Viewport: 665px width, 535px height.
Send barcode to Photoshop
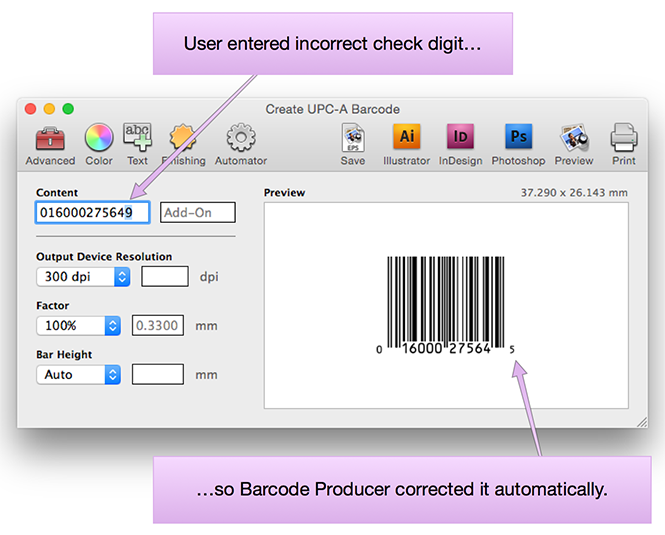click(x=518, y=142)
